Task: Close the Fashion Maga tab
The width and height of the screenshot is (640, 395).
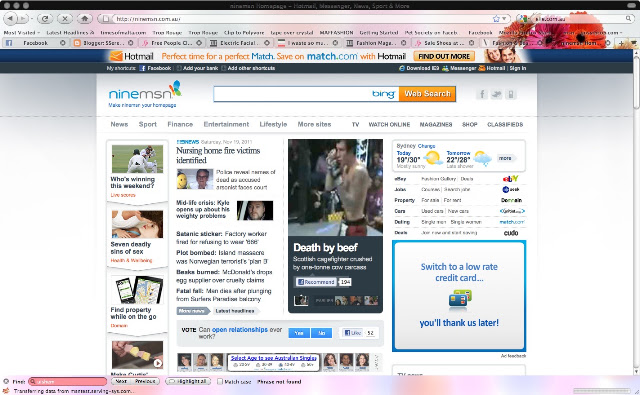Action: 403,42
